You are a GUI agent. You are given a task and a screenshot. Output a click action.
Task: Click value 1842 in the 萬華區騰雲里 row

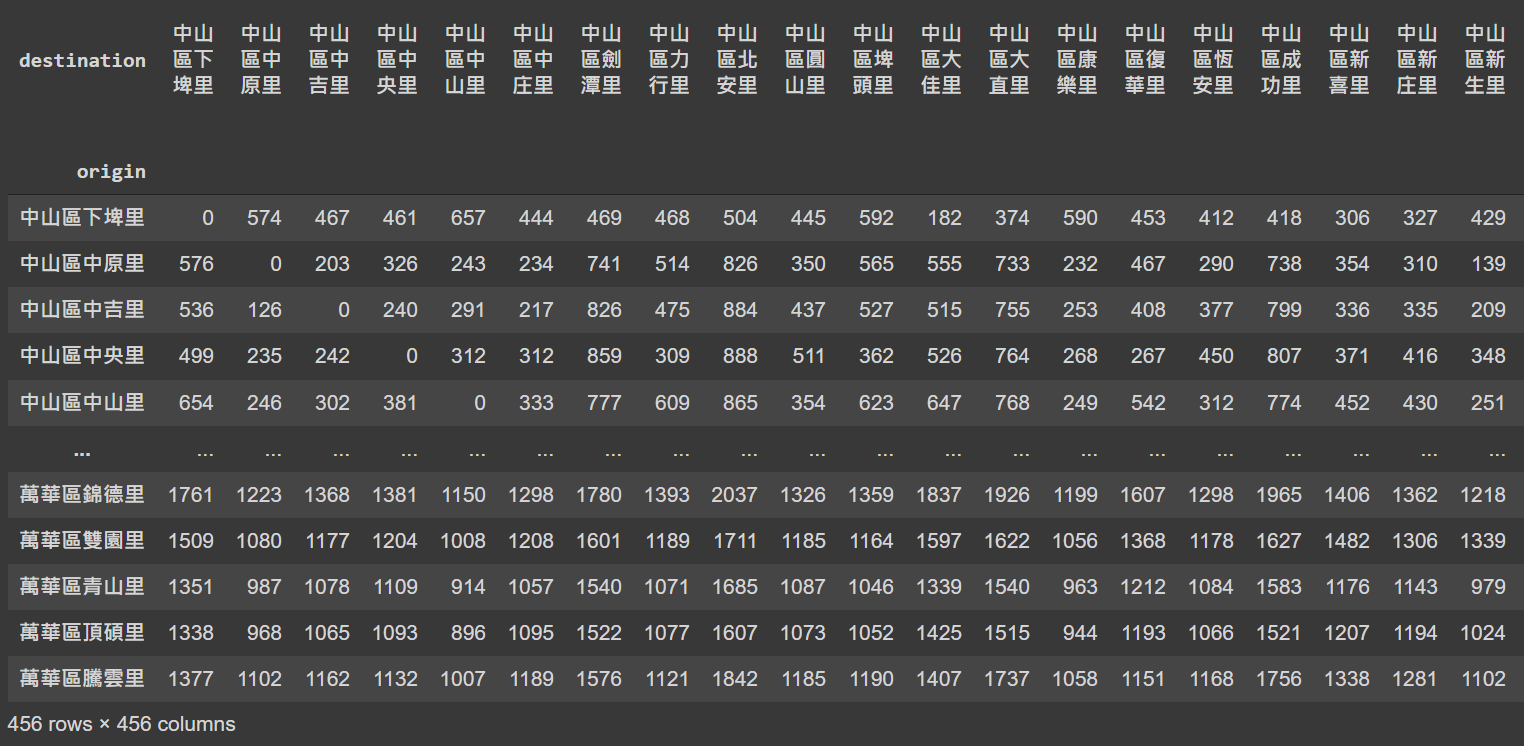(x=735, y=679)
